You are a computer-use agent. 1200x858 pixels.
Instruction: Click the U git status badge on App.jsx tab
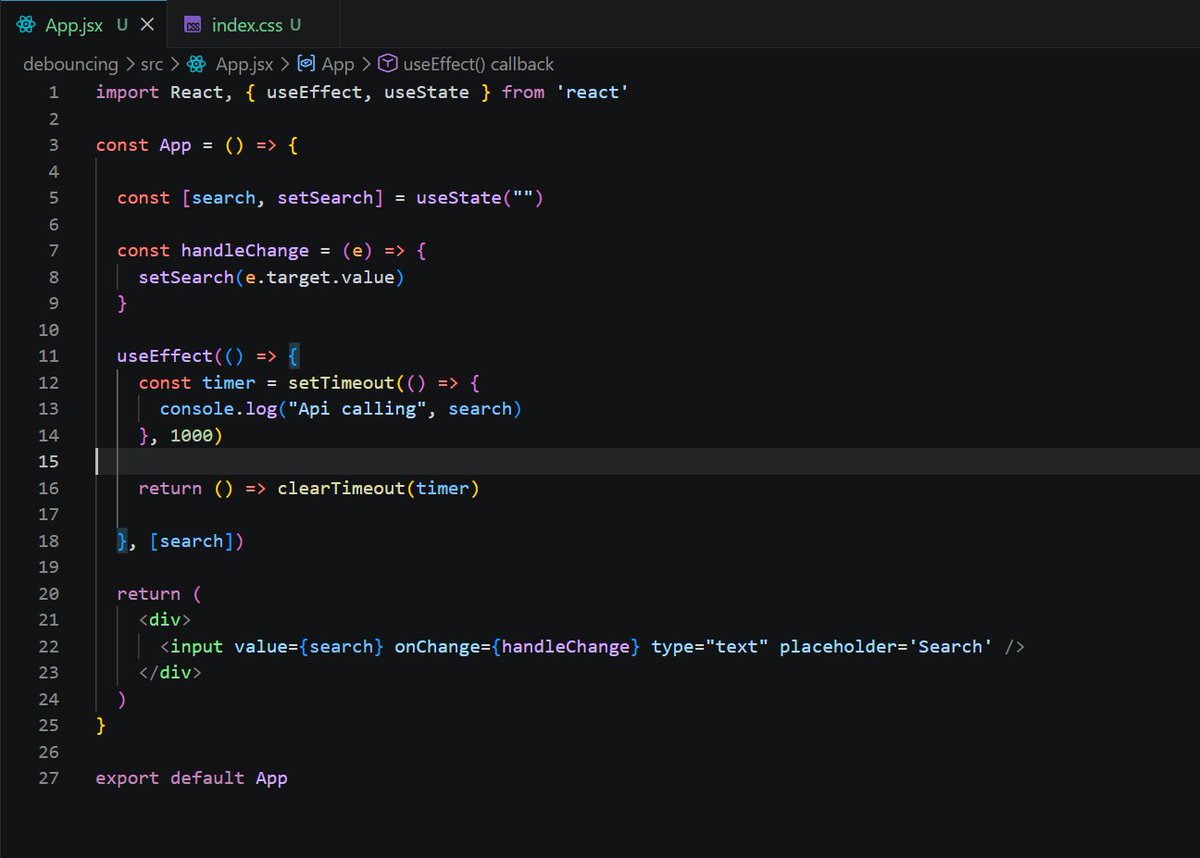tap(122, 25)
